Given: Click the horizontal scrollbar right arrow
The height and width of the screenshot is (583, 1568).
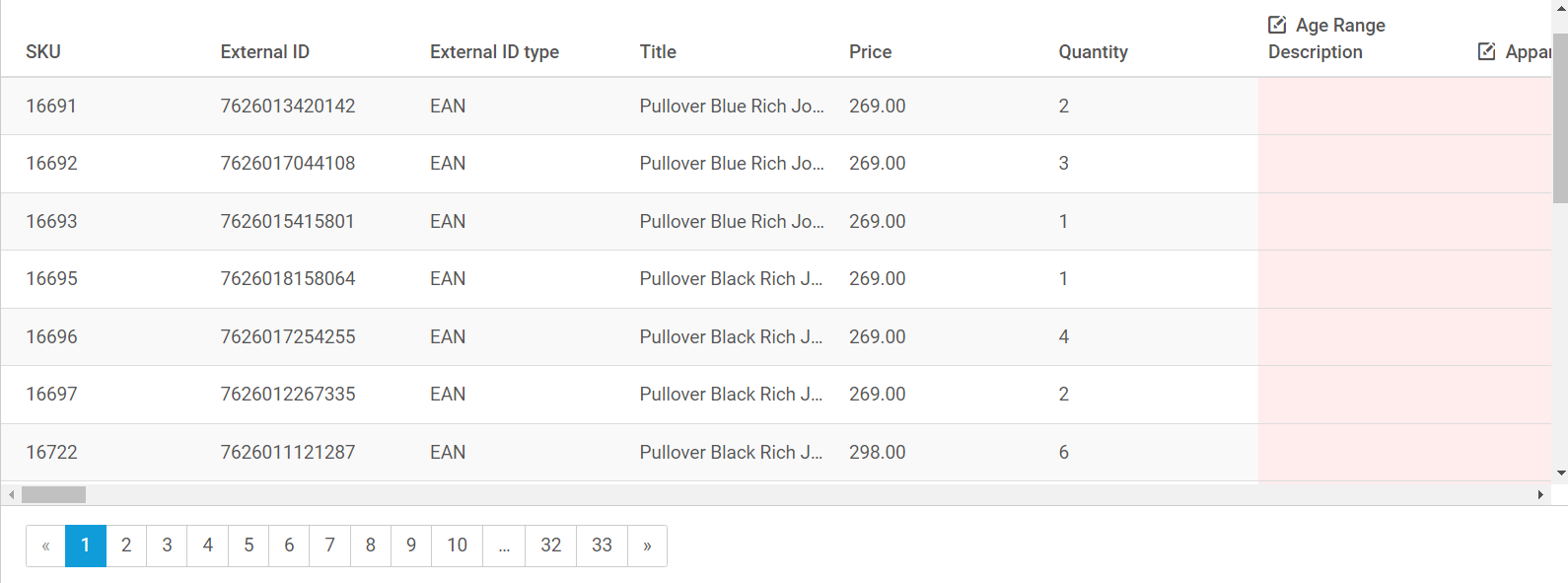Looking at the screenshot, I should pos(1540,494).
